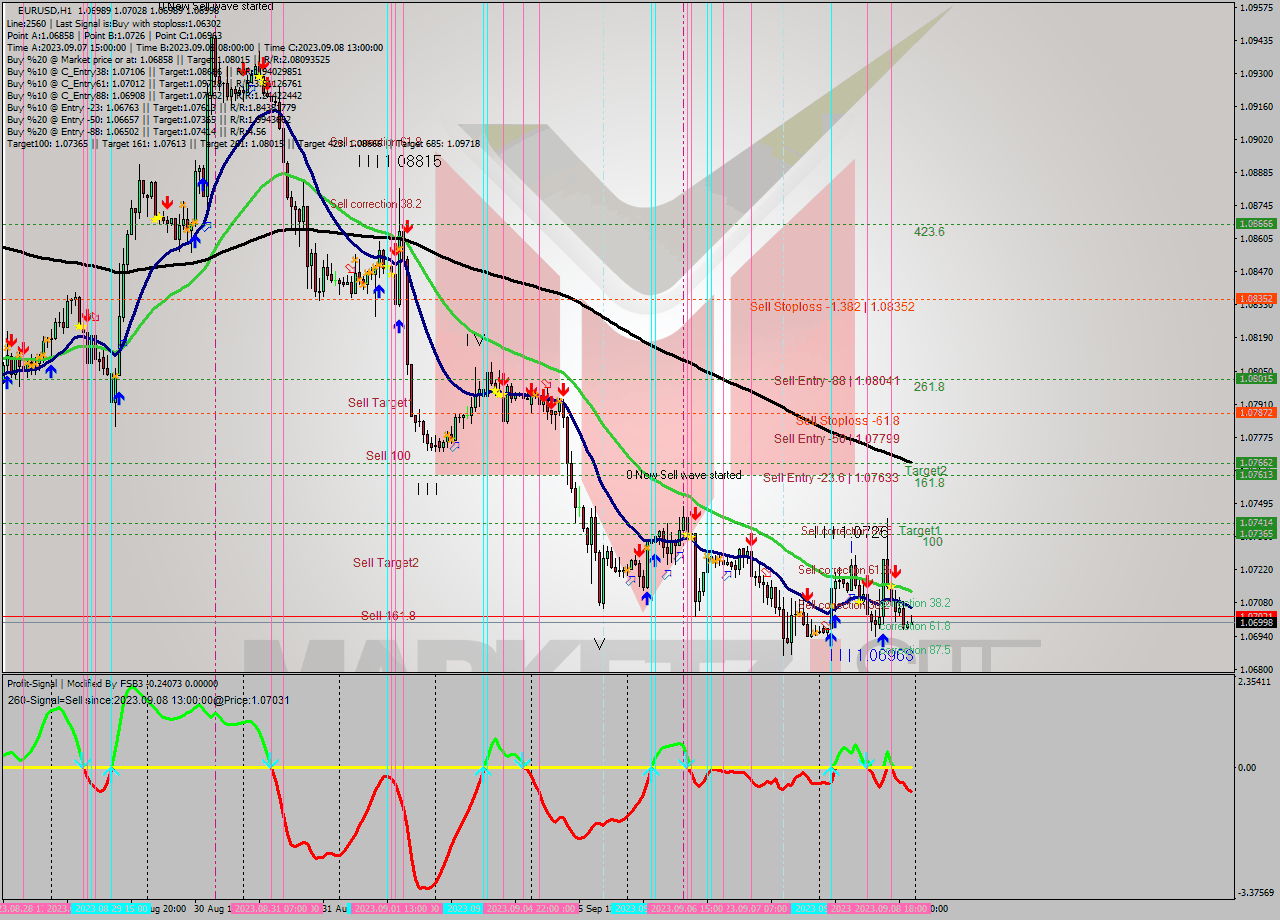Select the red sell arrow above the latest candle
This screenshot has height=920, width=1280.
[896, 571]
